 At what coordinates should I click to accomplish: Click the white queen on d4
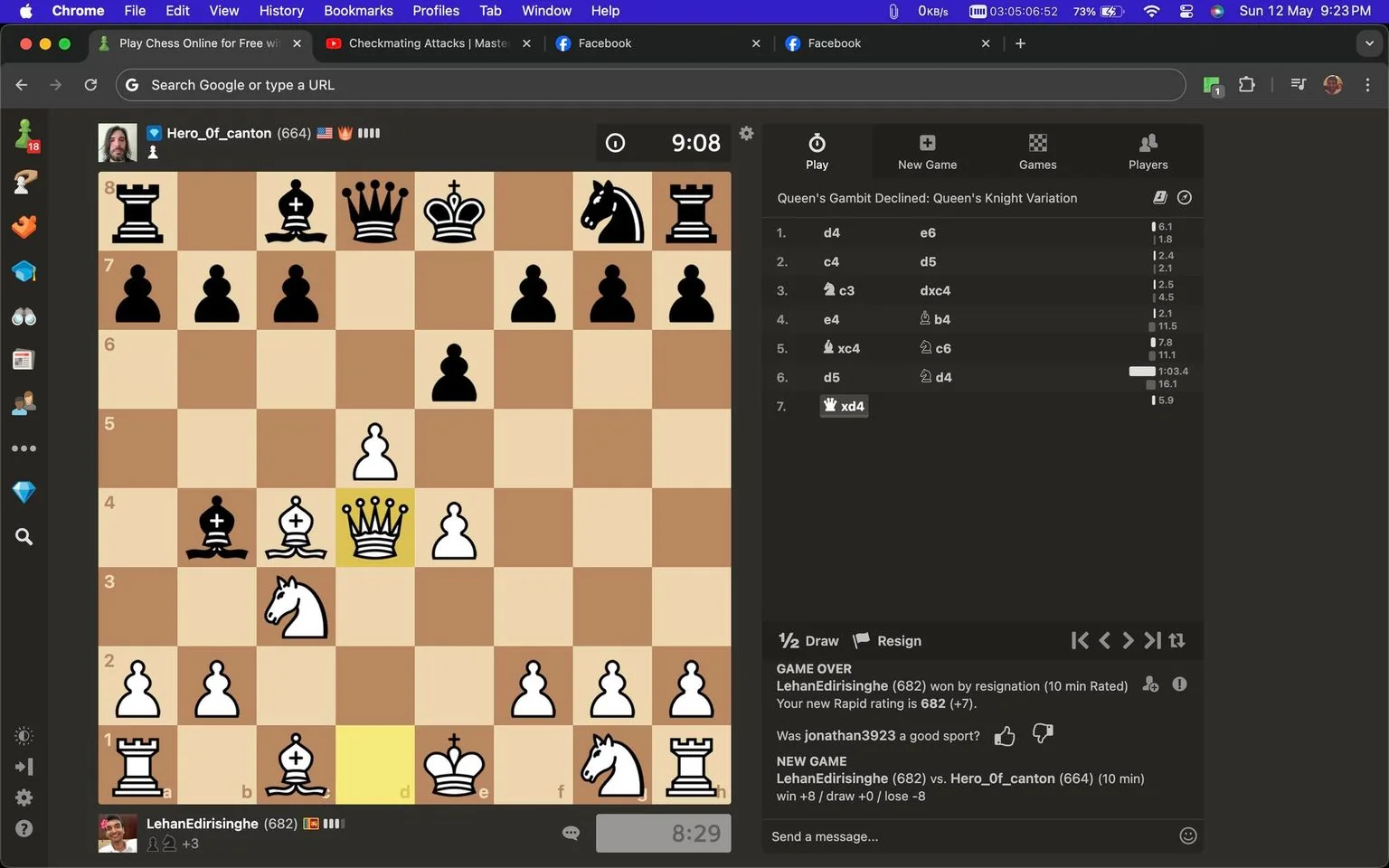375,528
